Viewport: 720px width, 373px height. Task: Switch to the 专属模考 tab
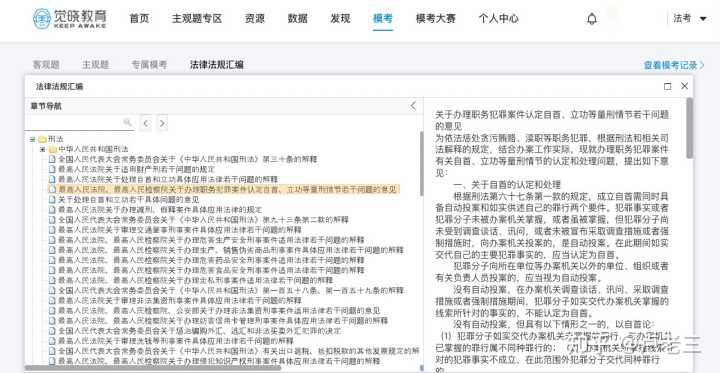coord(149,65)
